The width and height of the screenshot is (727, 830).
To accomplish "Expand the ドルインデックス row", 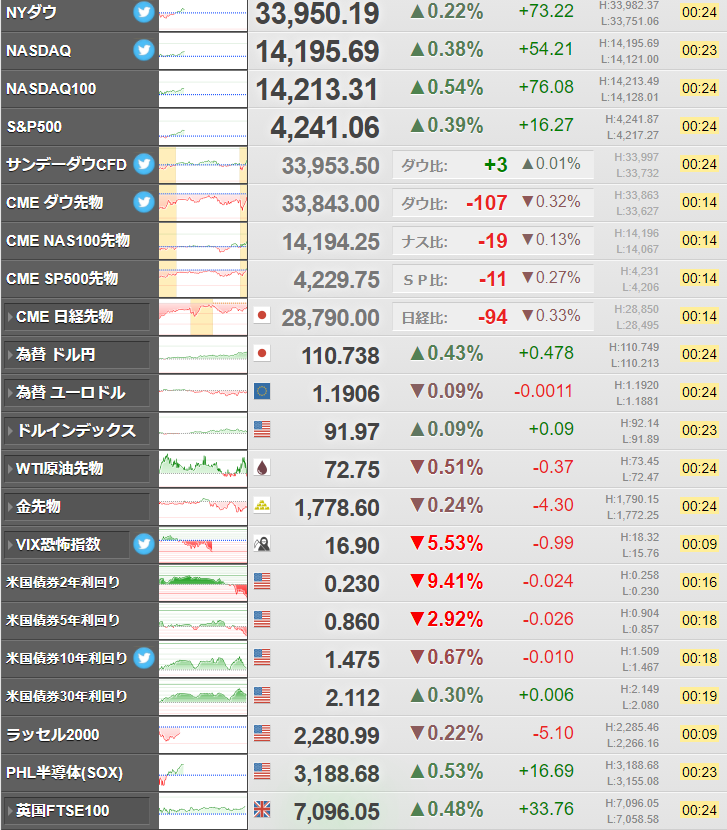I will click(77, 430).
